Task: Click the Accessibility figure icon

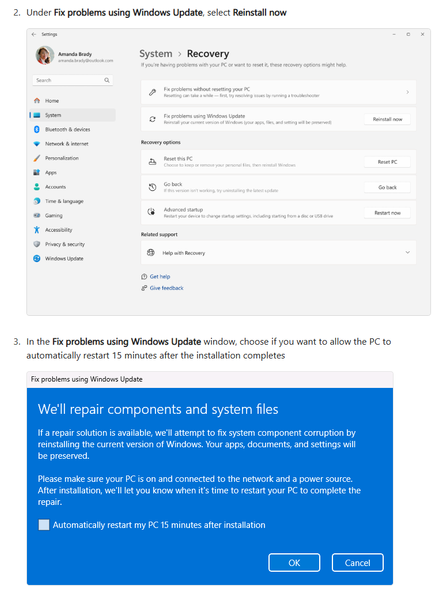Action: pos(37,230)
